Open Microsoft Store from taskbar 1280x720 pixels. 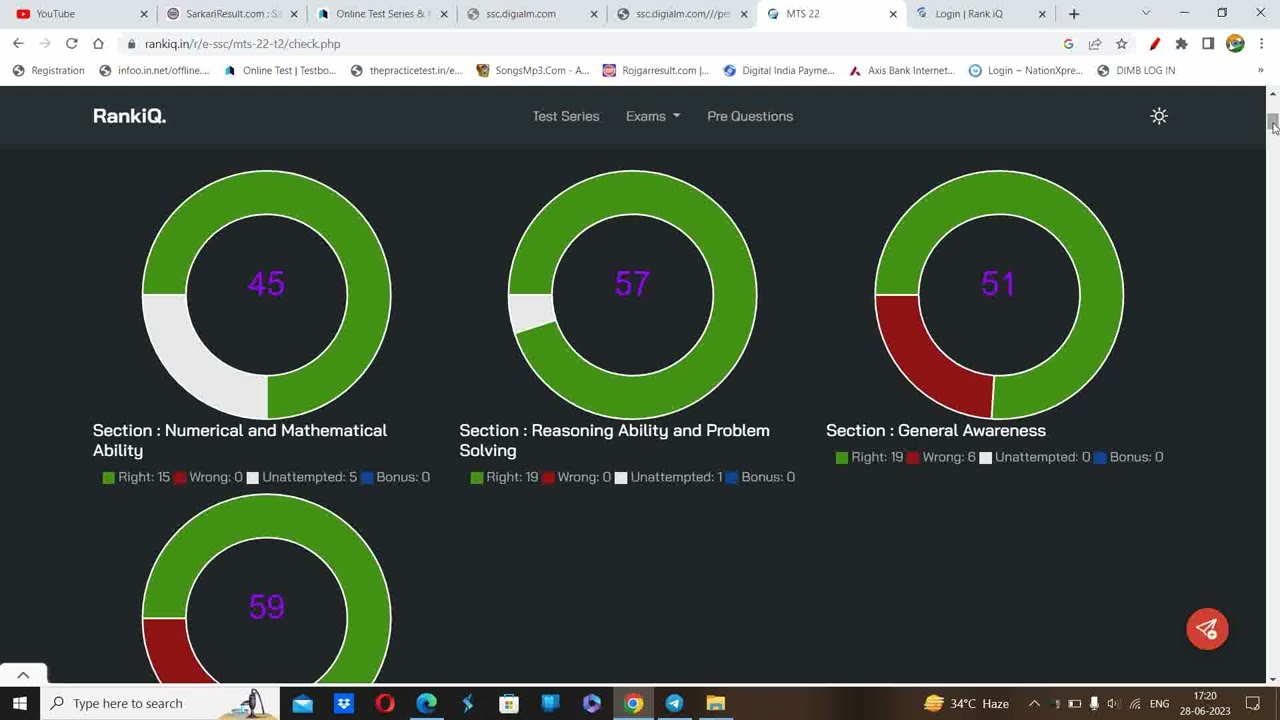coord(509,704)
